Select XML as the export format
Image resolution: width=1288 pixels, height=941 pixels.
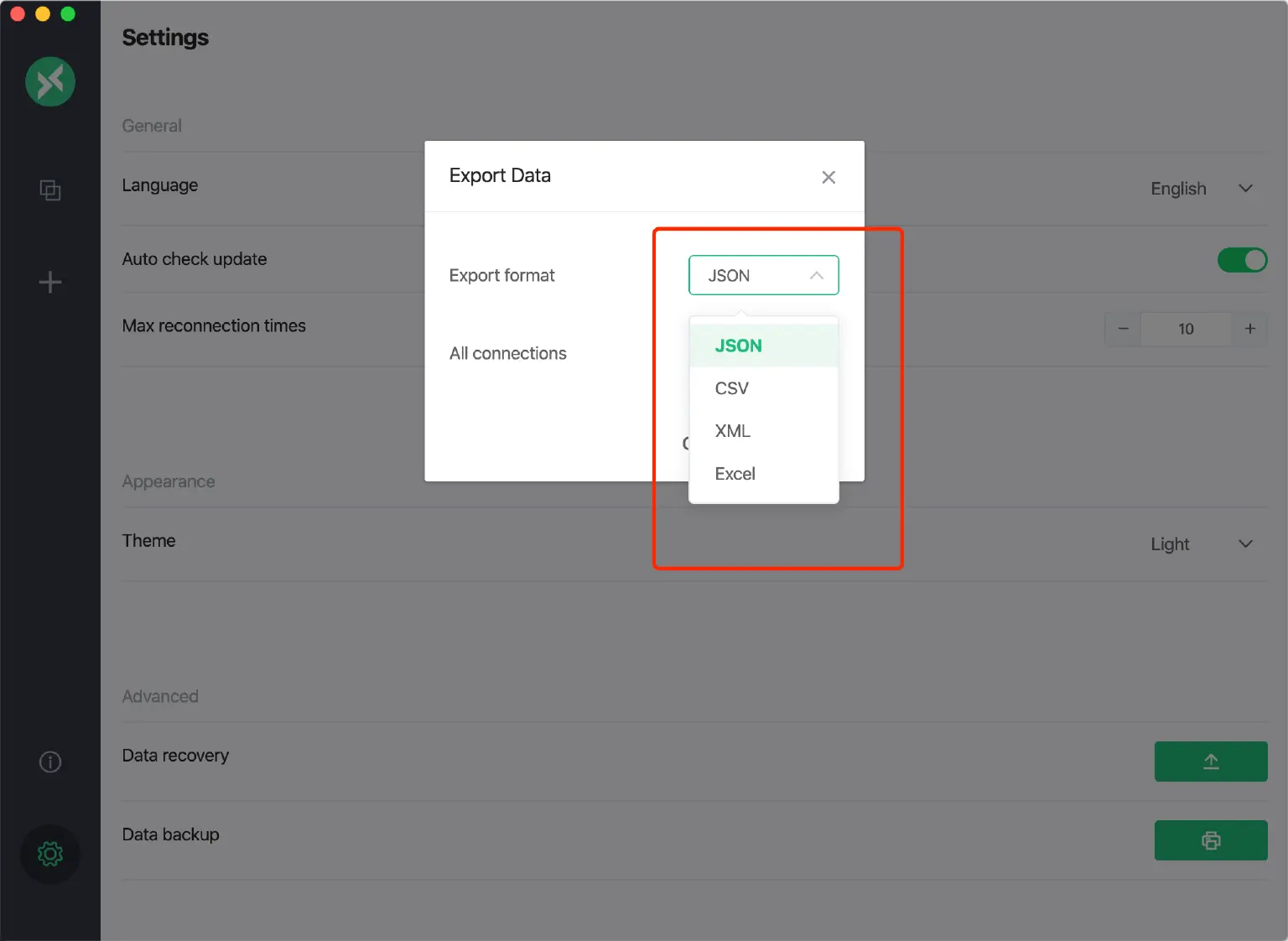click(x=732, y=431)
